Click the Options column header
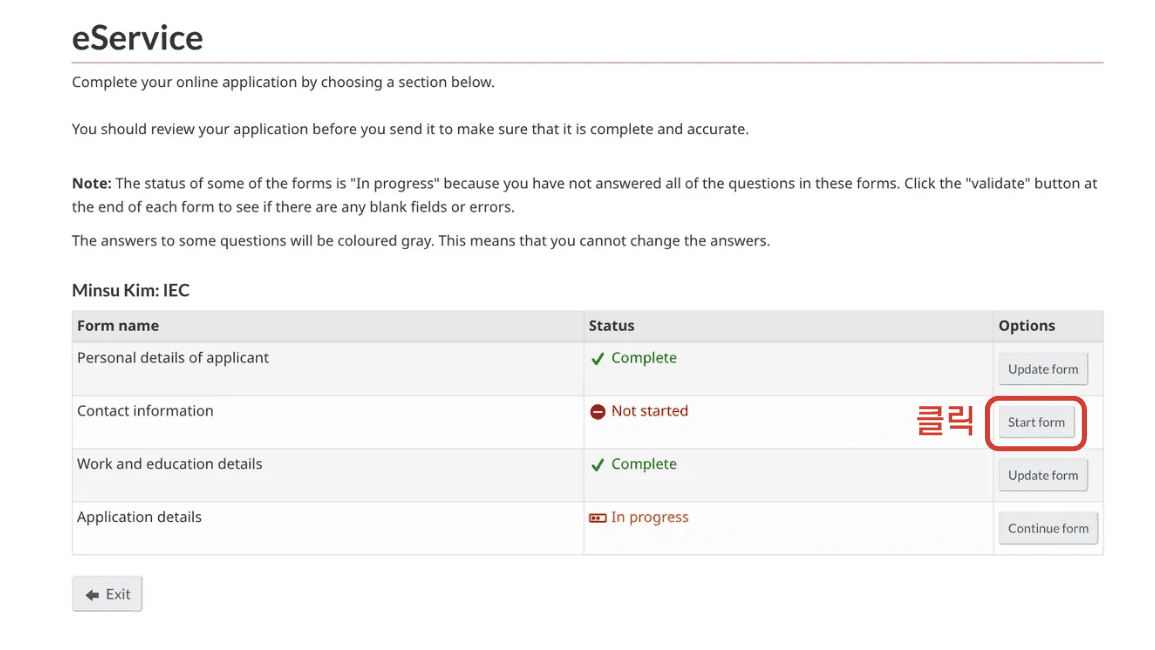The width and height of the screenshot is (1155, 650). (x=1026, y=325)
